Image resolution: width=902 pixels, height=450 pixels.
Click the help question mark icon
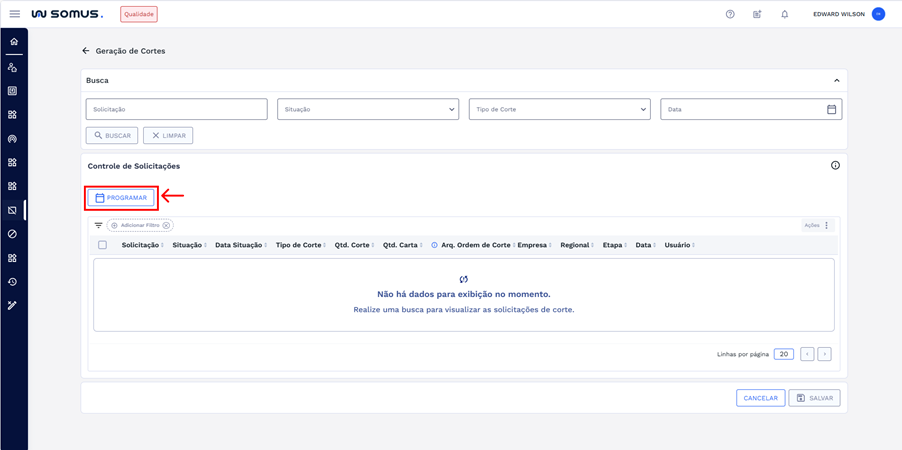tap(730, 14)
